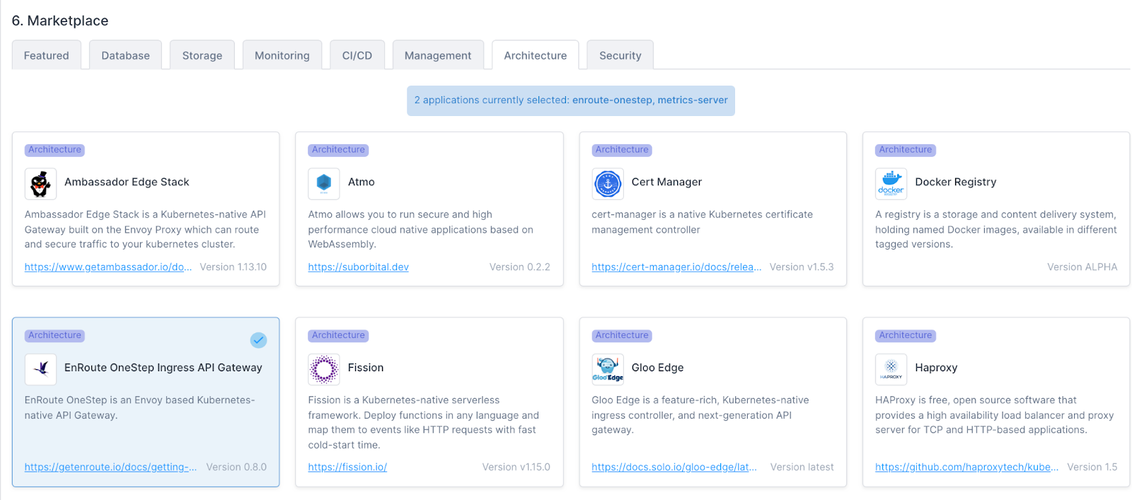Click the Architecture tag on Cert Manager card
The width and height of the screenshot is (1132, 500).
(x=622, y=150)
